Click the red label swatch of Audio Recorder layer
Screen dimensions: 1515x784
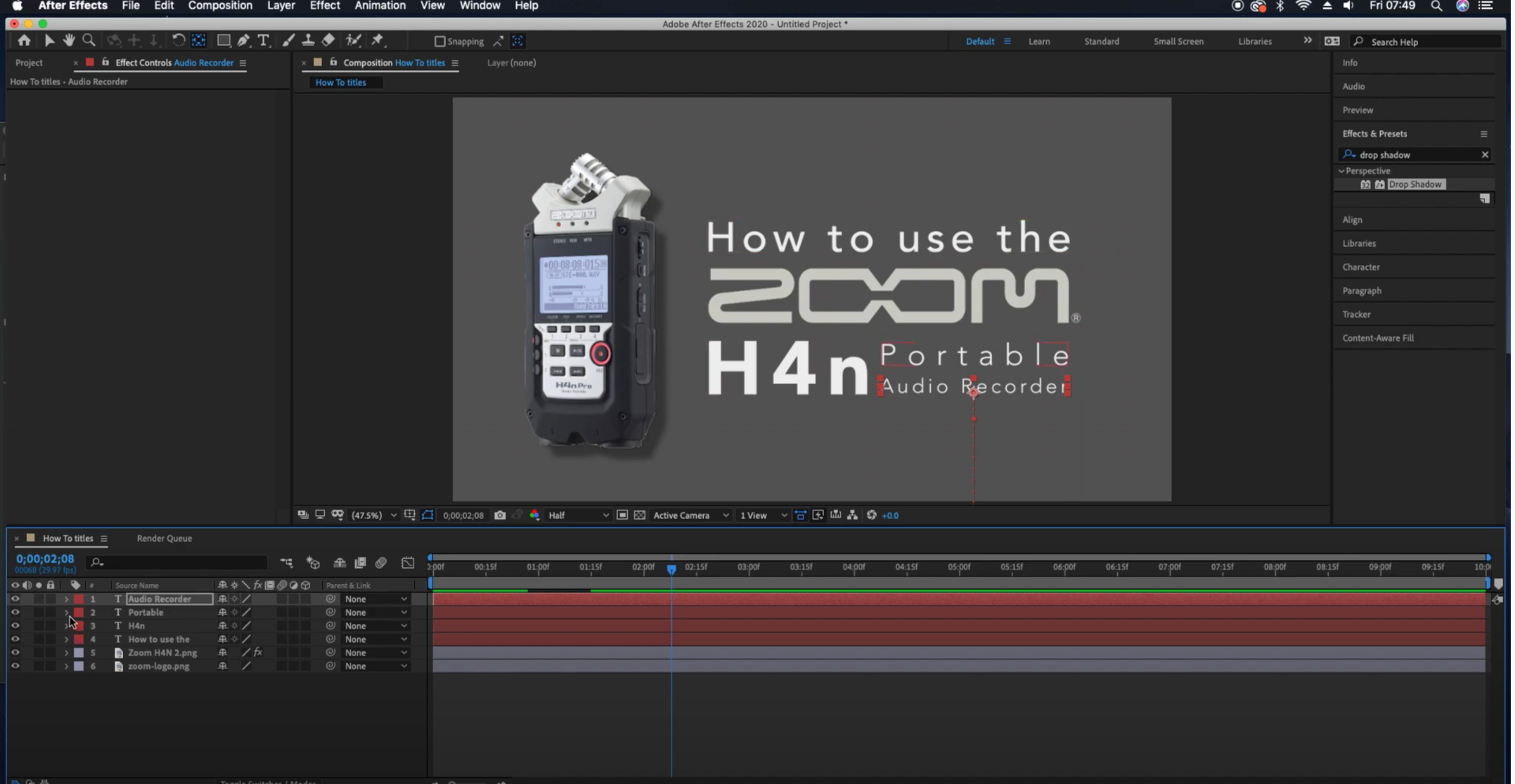coord(79,599)
